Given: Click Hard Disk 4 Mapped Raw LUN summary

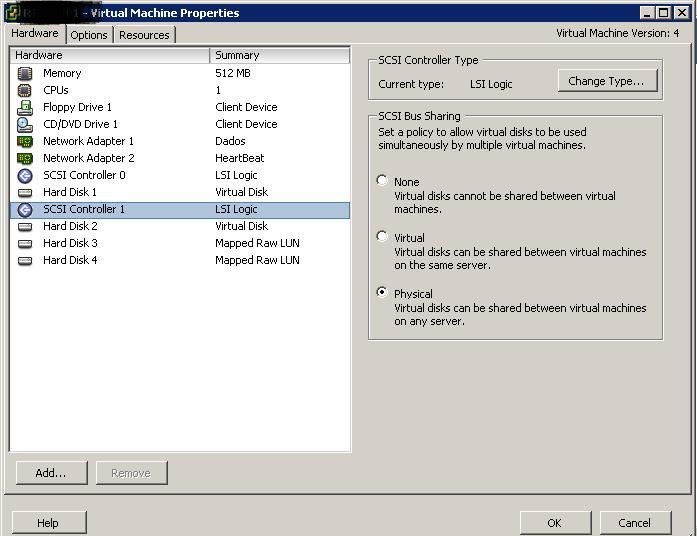Looking at the screenshot, I should pos(257,260).
